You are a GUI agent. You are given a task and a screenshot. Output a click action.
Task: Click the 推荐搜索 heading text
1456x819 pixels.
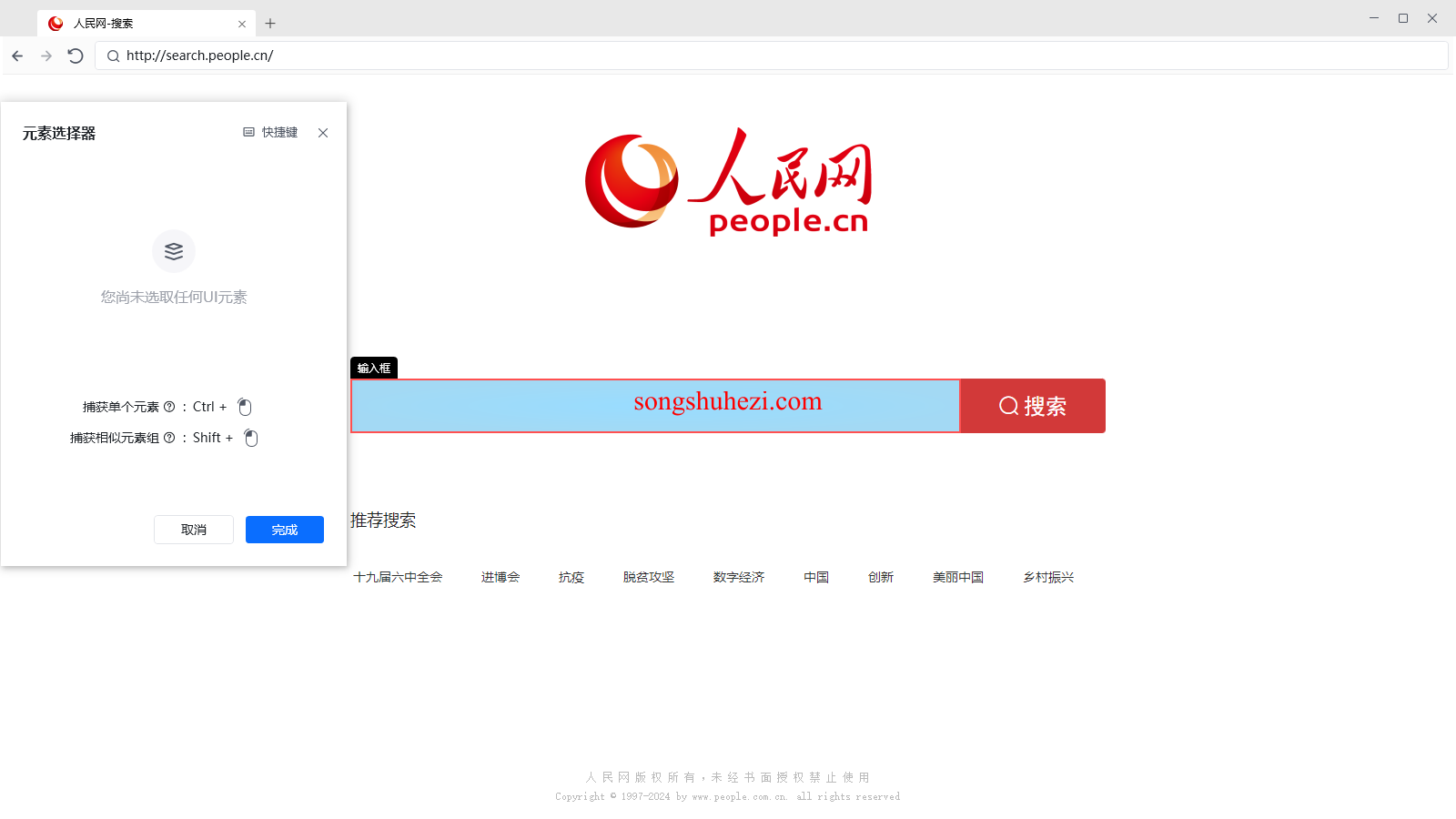383,521
